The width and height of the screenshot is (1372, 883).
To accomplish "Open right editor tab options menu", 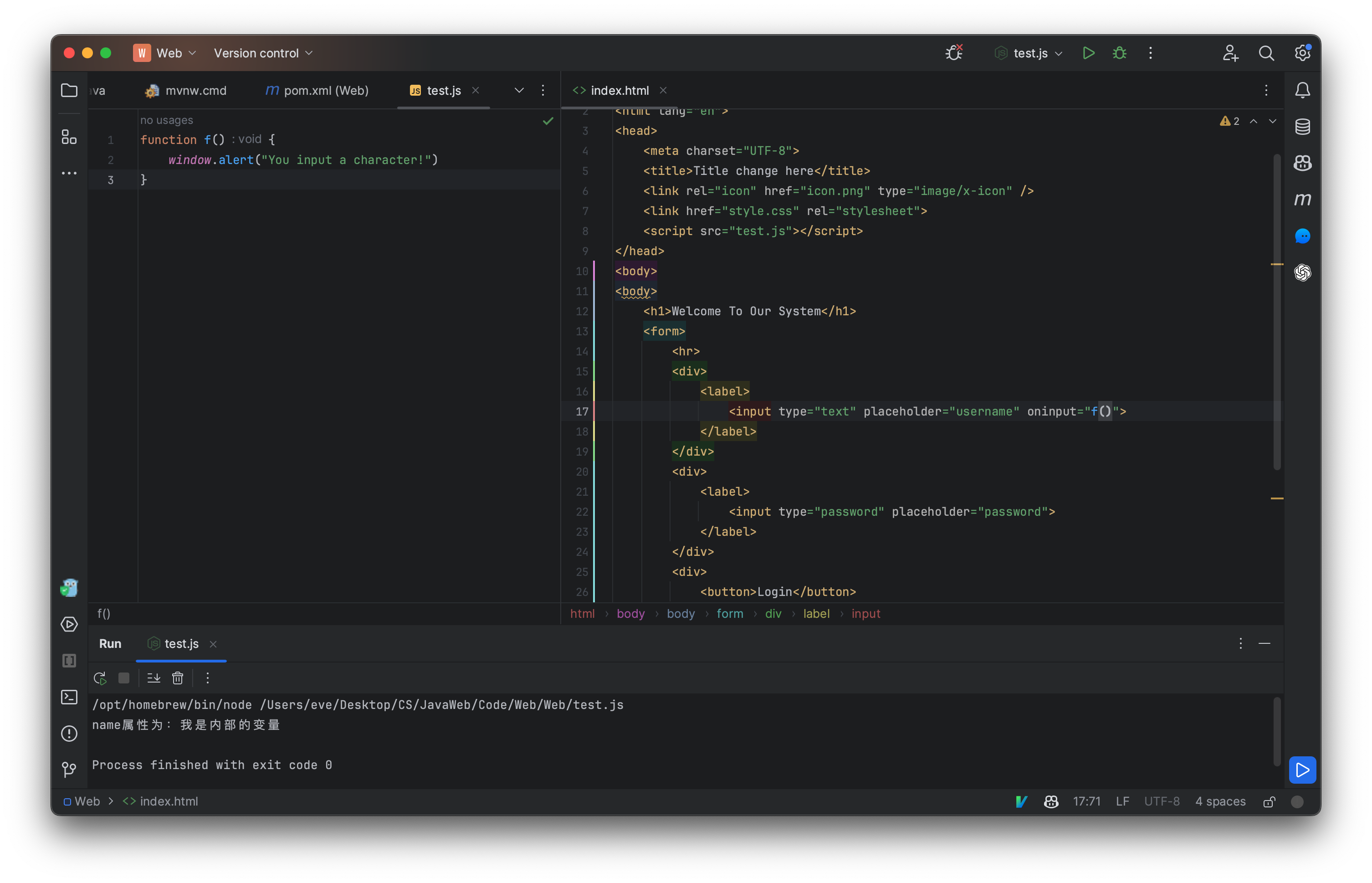I will 1266,91.
